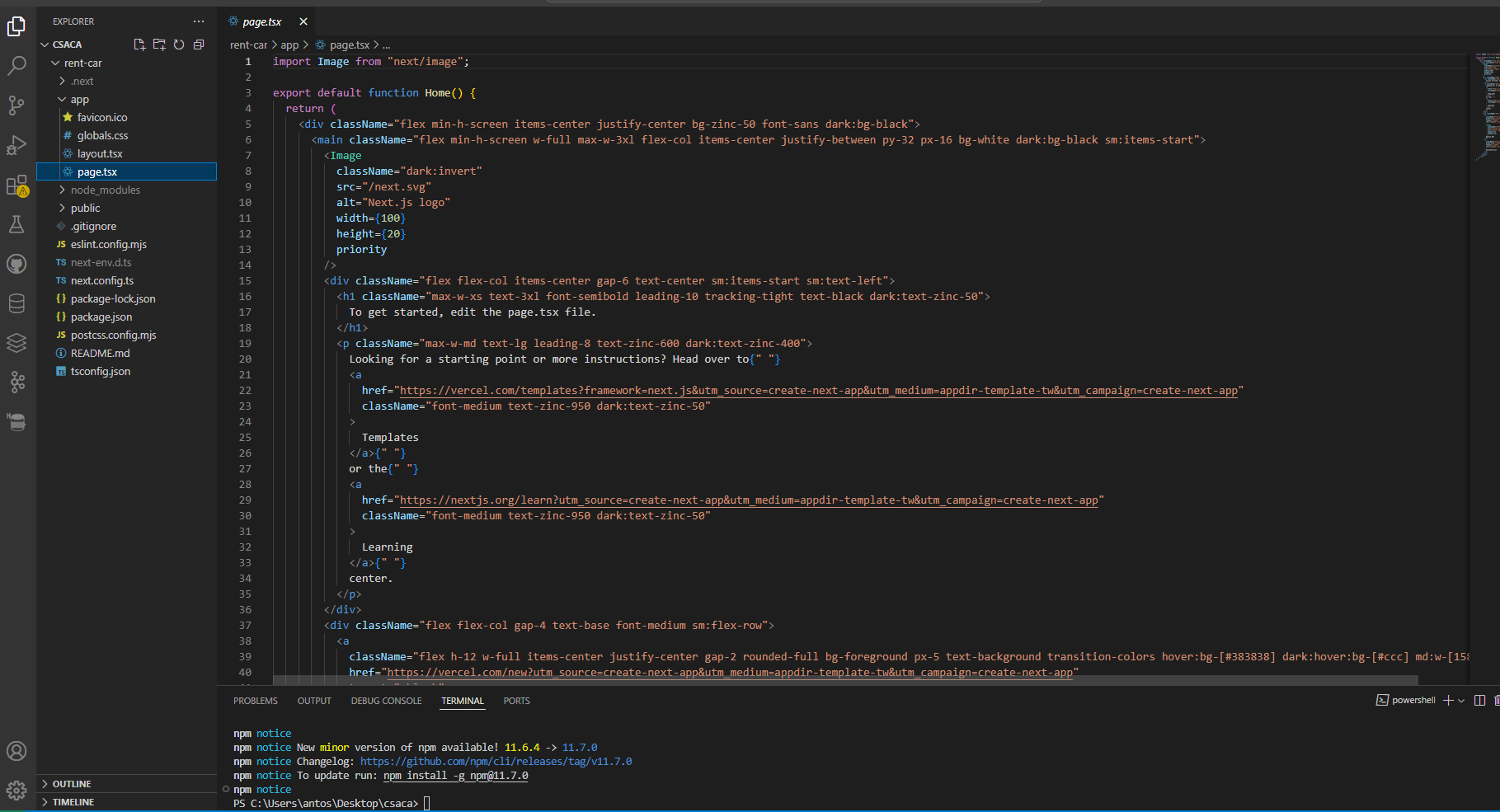
Task: Expand the TIMELINE section
Action: click(73, 802)
